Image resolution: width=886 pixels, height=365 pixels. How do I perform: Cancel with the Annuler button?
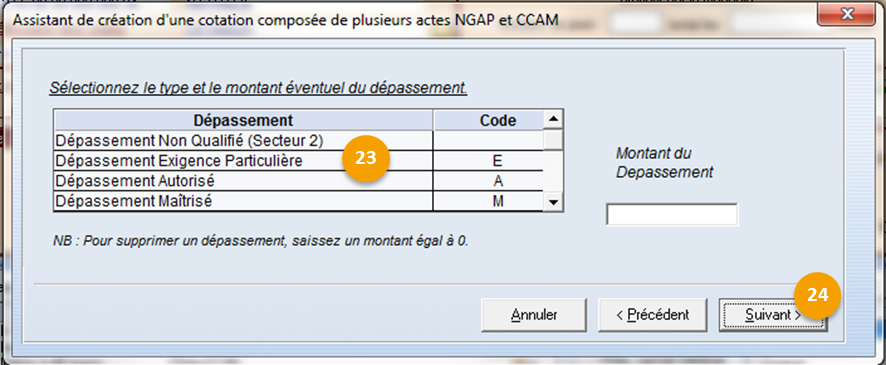[x=534, y=315]
